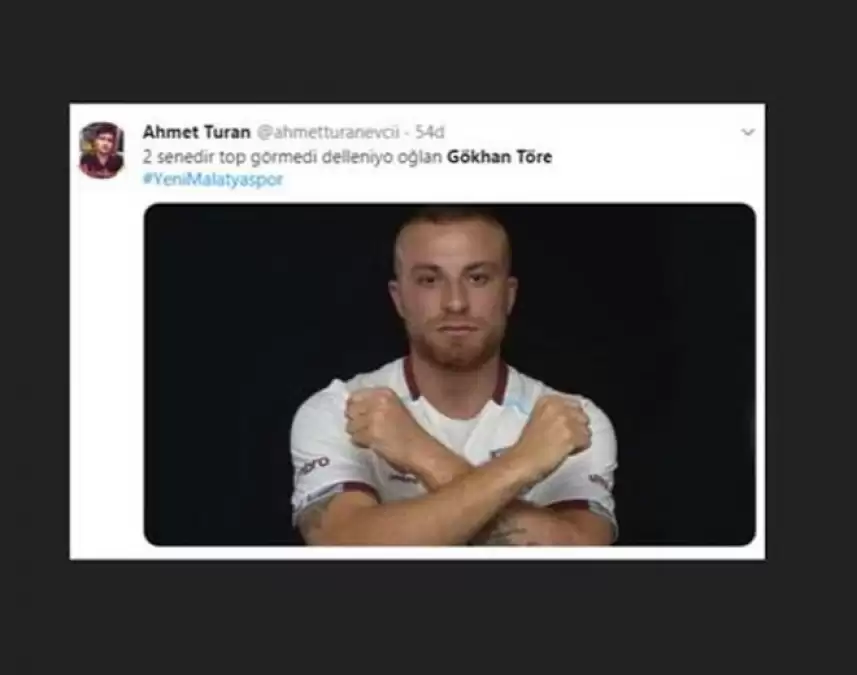The image size is (857, 675).
Task: Open the #YeniMalatyaspor hashtag
Action: point(213,179)
